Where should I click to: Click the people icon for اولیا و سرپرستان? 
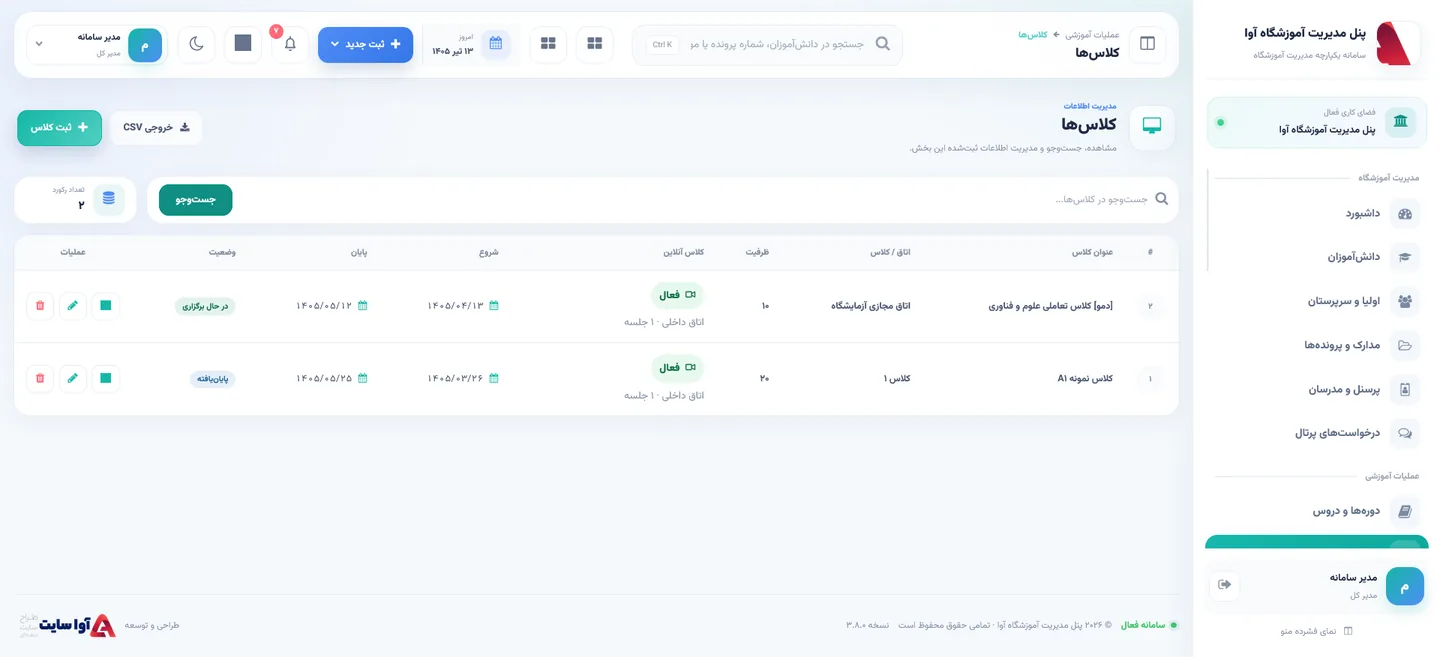1404,301
